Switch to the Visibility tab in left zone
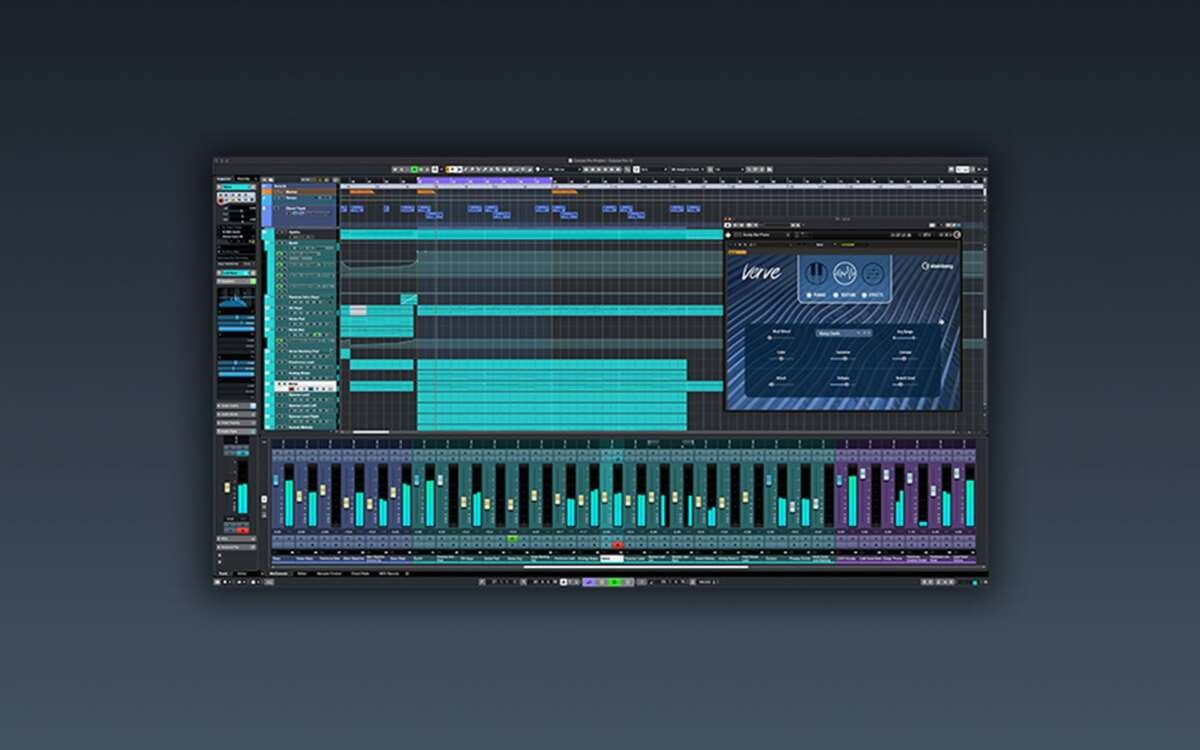This screenshot has height=750, width=1200. tap(244, 179)
